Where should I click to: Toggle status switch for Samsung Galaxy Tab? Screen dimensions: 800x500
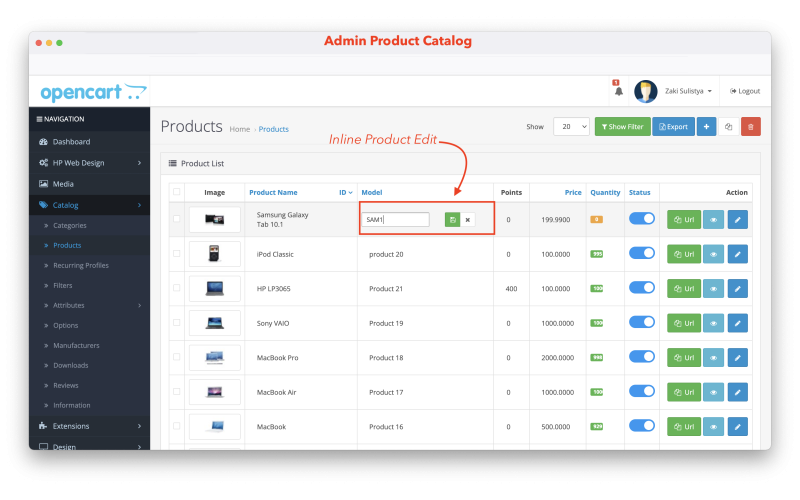coord(642,219)
